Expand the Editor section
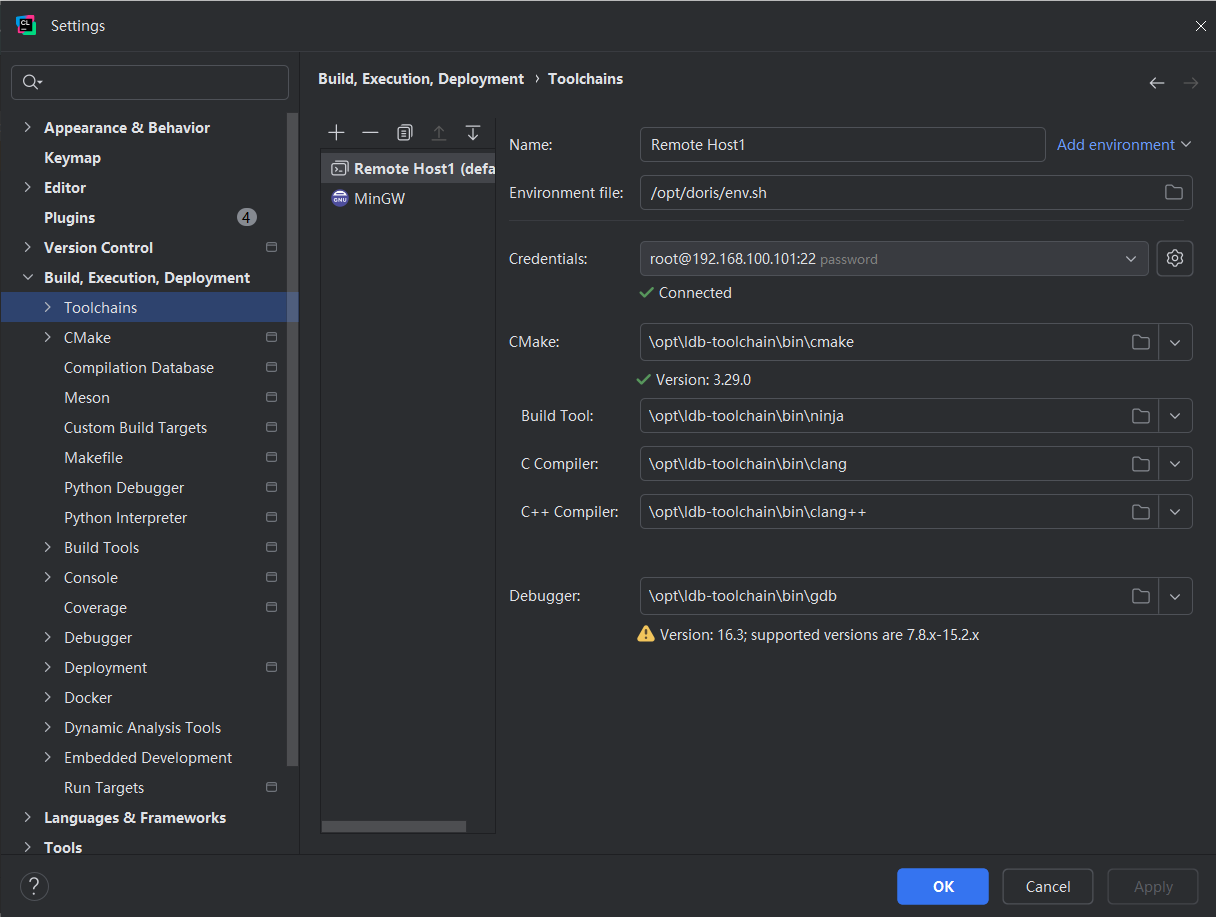 (27, 187)
